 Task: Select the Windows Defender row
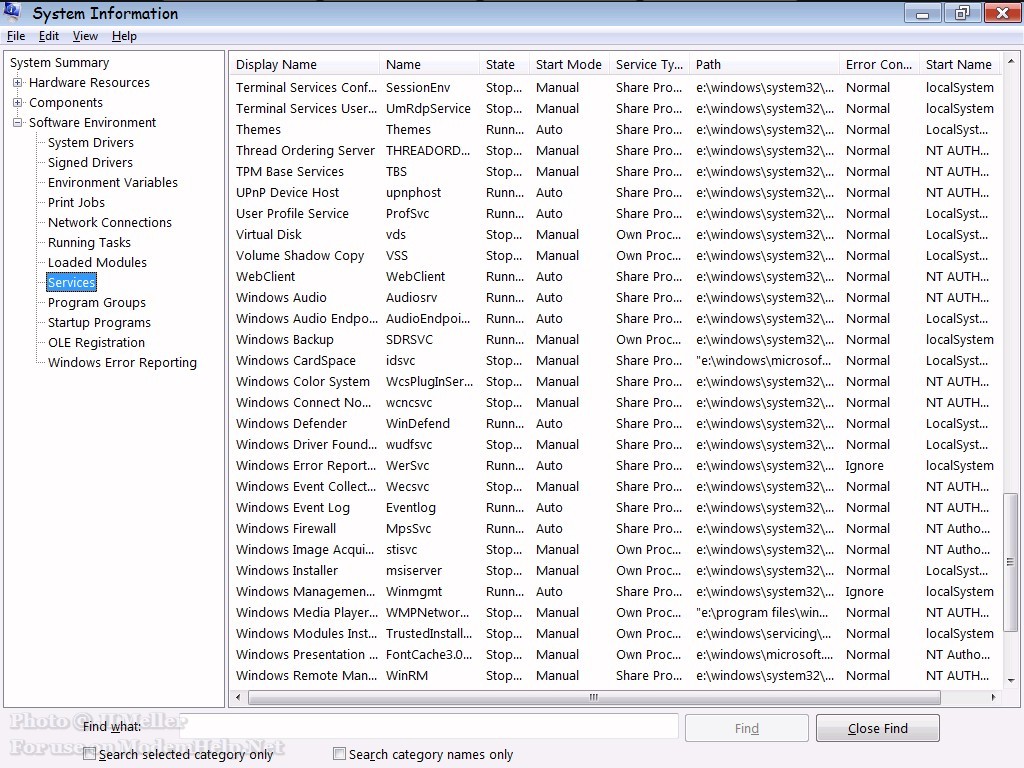coord(615,423)
